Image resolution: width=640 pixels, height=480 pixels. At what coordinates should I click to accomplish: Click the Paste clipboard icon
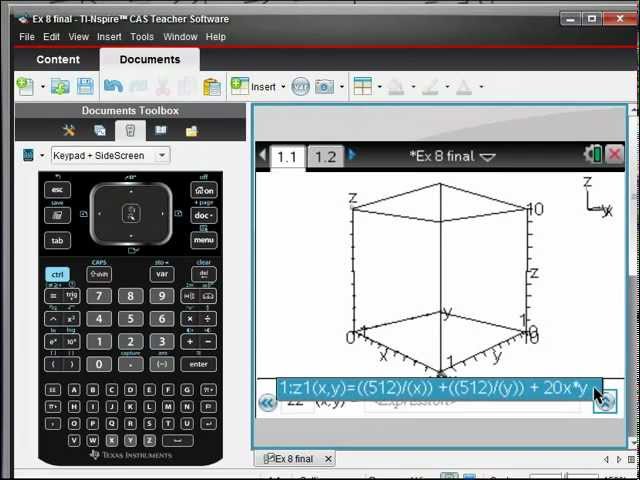[212, 87]
